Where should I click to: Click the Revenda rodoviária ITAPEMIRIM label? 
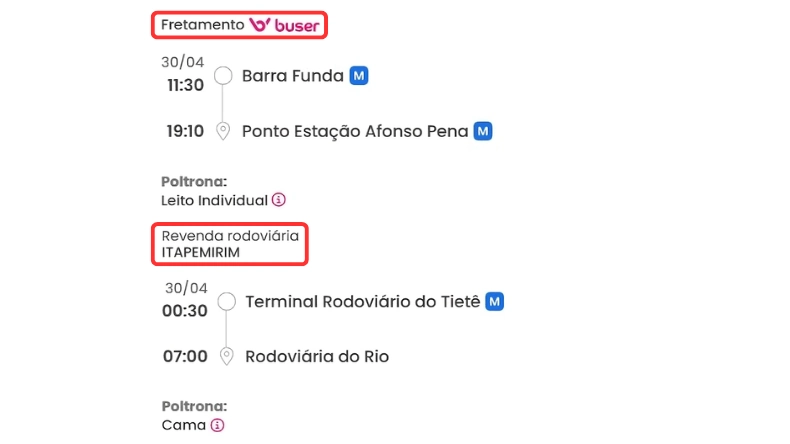[x=229, y=244]
